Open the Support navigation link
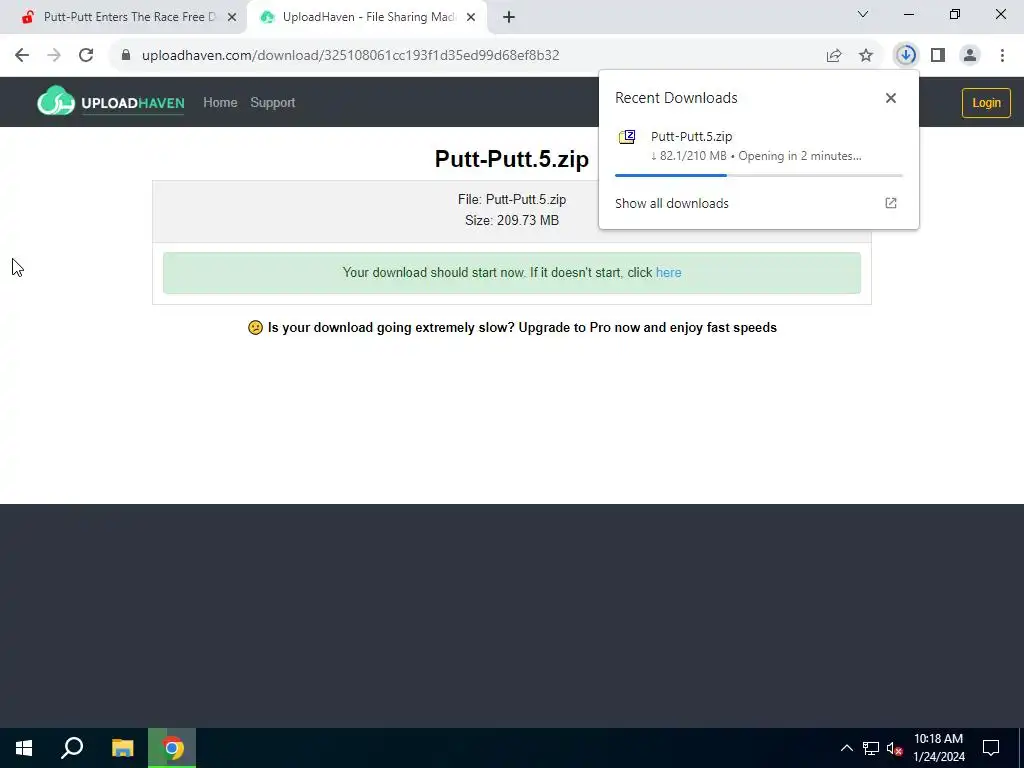The width and height of the screenshot is (1024, 768). pyautogui.click(x=272, y=103)
